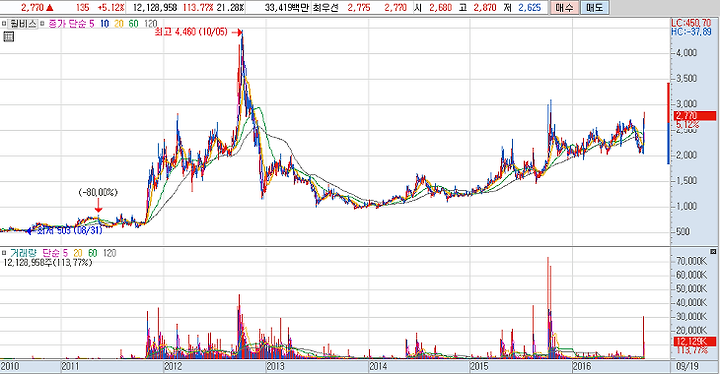
Task: Select the 20-day price moving average
Action: pyautogui.click(x=119, y=23)
